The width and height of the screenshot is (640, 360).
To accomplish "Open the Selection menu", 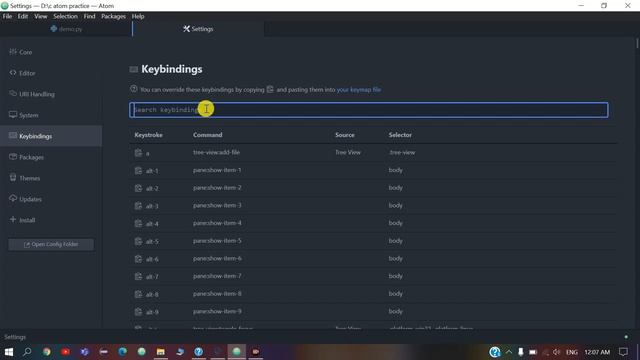I will (x=65, y=16).
